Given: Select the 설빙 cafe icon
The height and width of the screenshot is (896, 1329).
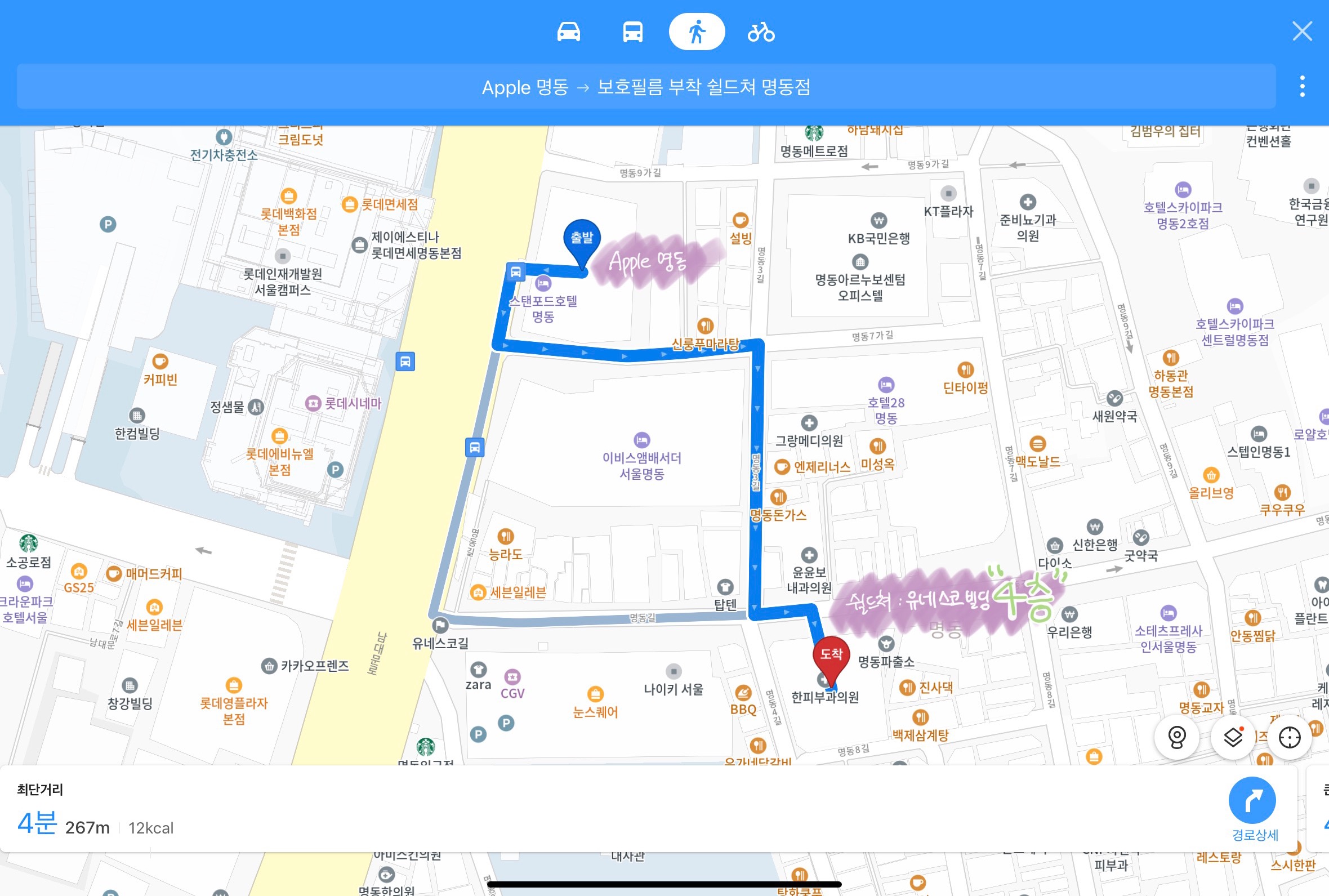Looking at the screenshot, I should click(x=740, y=220).
